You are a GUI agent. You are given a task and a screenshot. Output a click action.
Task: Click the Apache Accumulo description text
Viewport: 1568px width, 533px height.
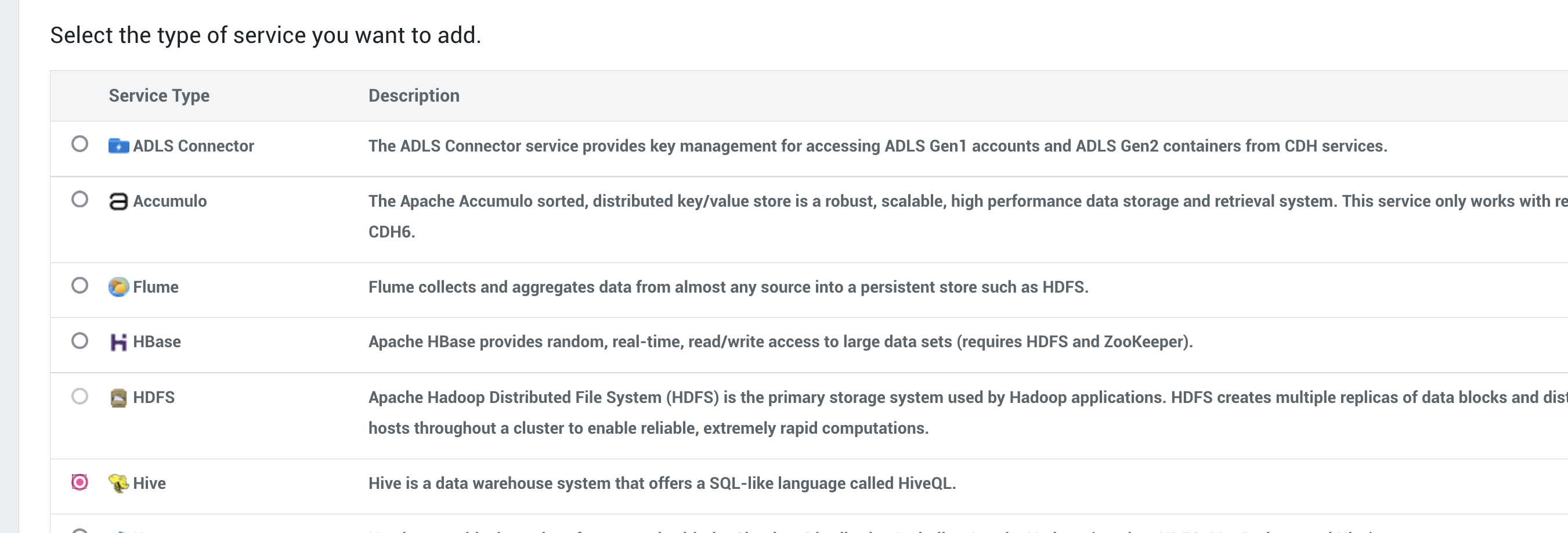pyautogui.click(x=968, y=216)
